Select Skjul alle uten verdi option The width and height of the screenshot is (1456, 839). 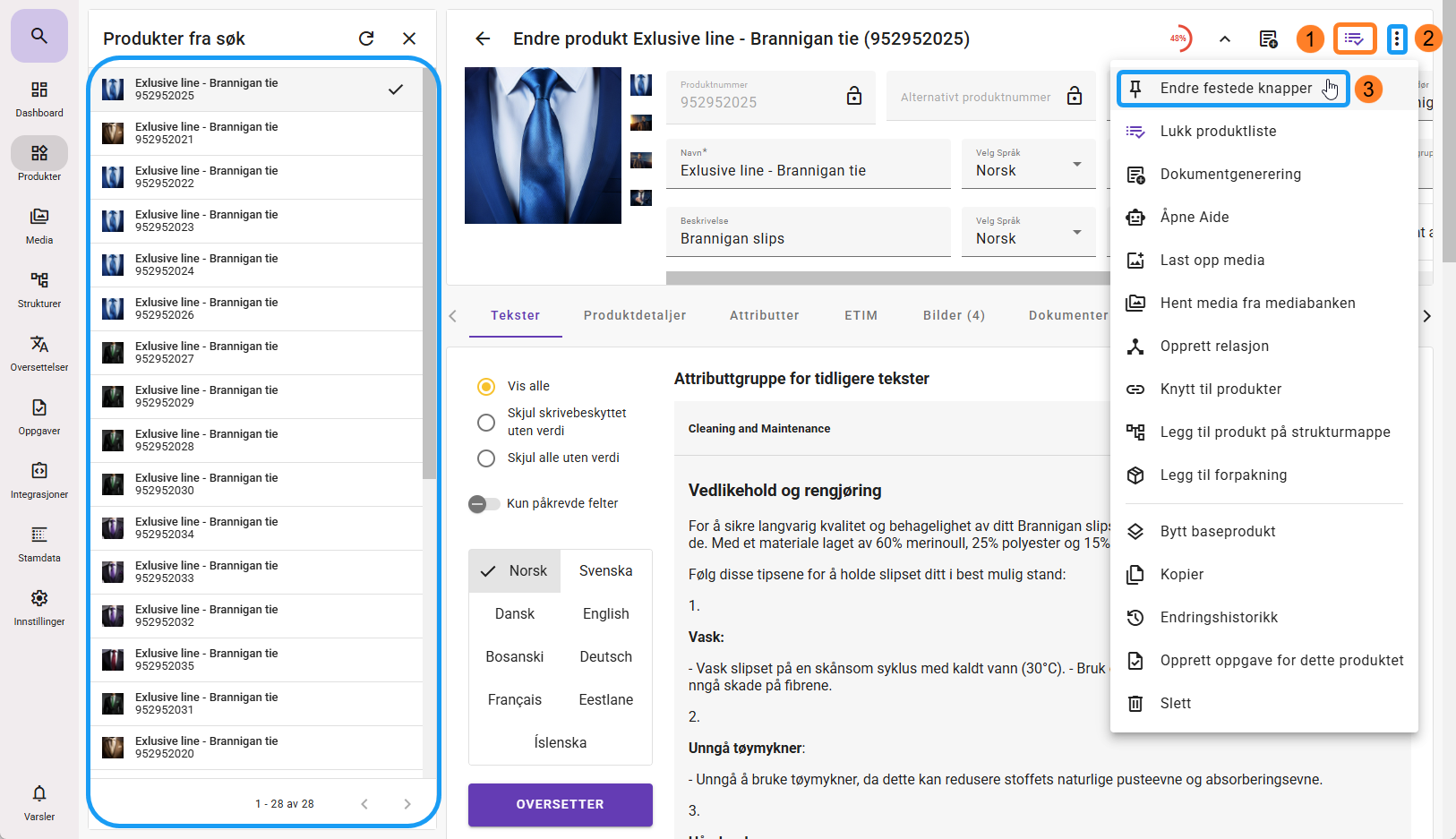[x=486, y=458]
